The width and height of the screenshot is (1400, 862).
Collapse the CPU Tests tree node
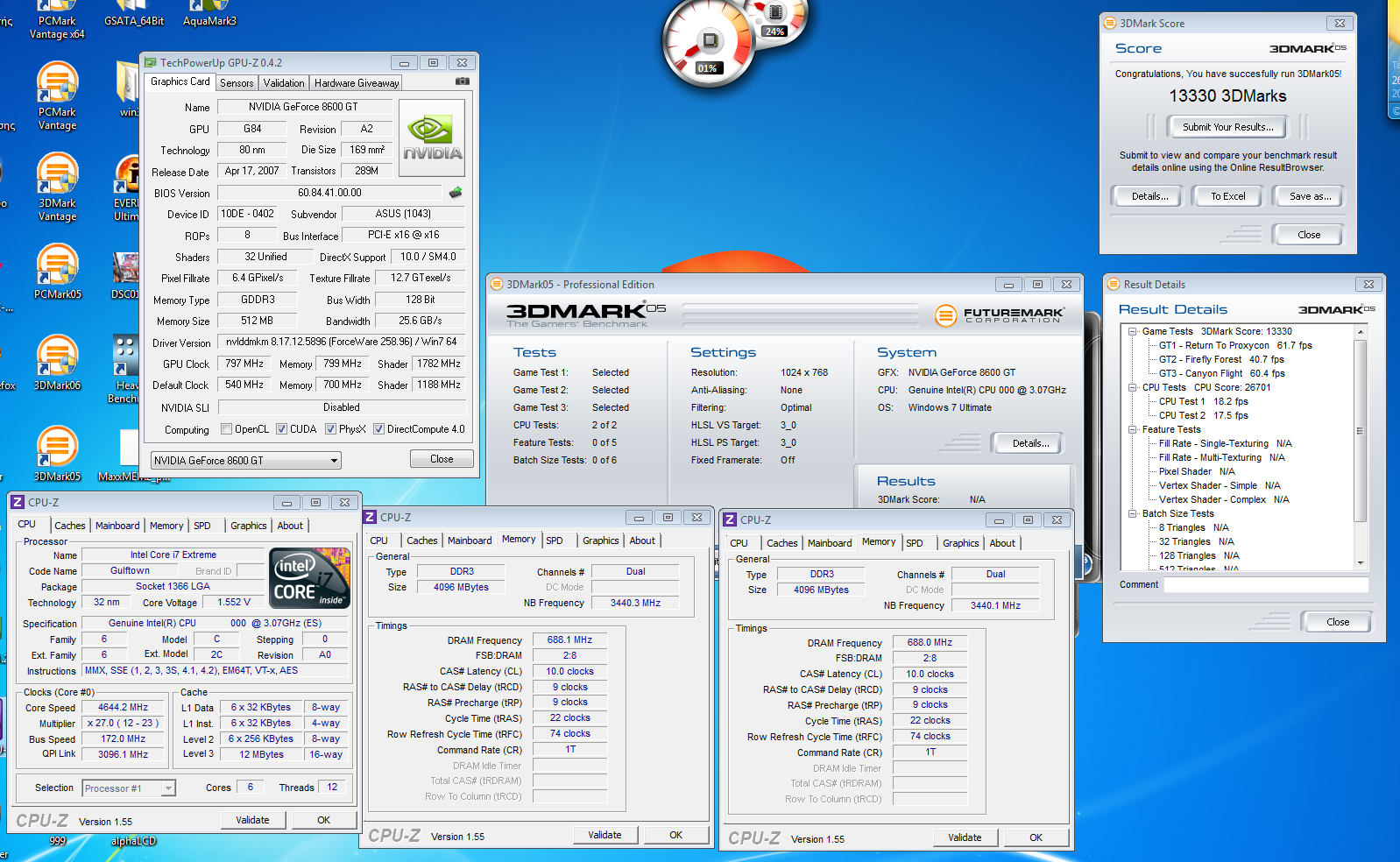1132,387
